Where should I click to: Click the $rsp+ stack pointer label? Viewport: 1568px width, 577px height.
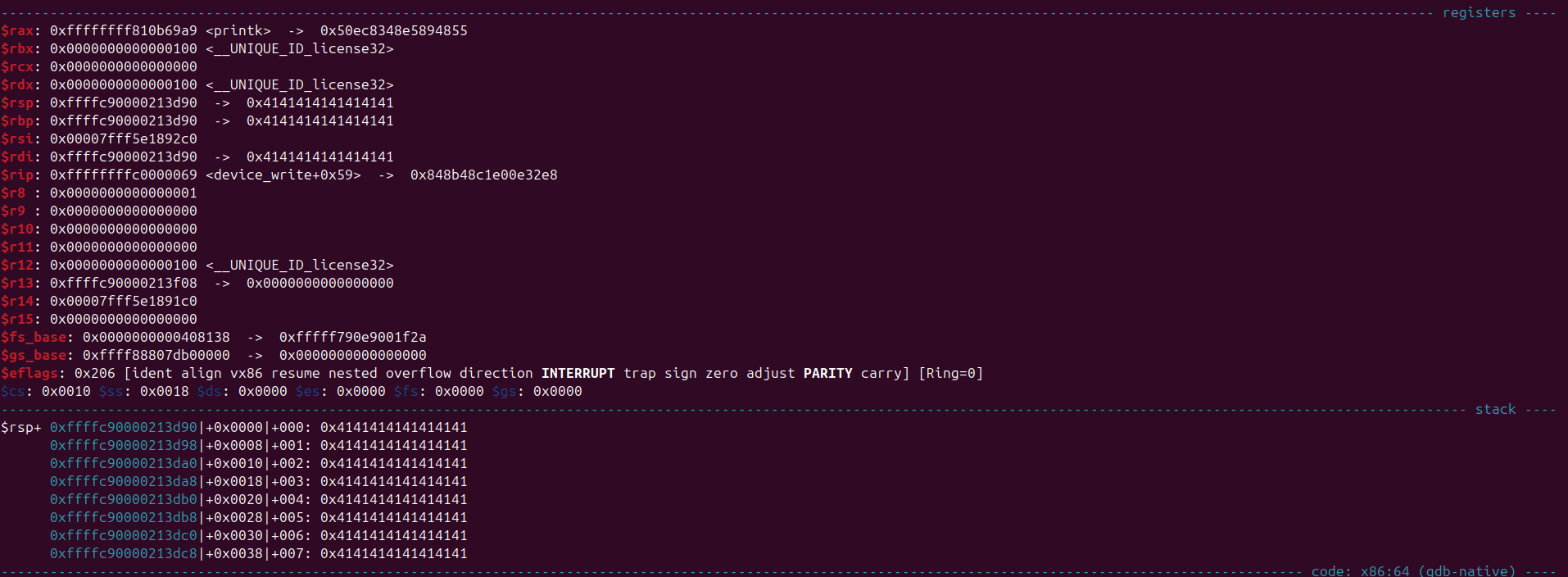21,427
